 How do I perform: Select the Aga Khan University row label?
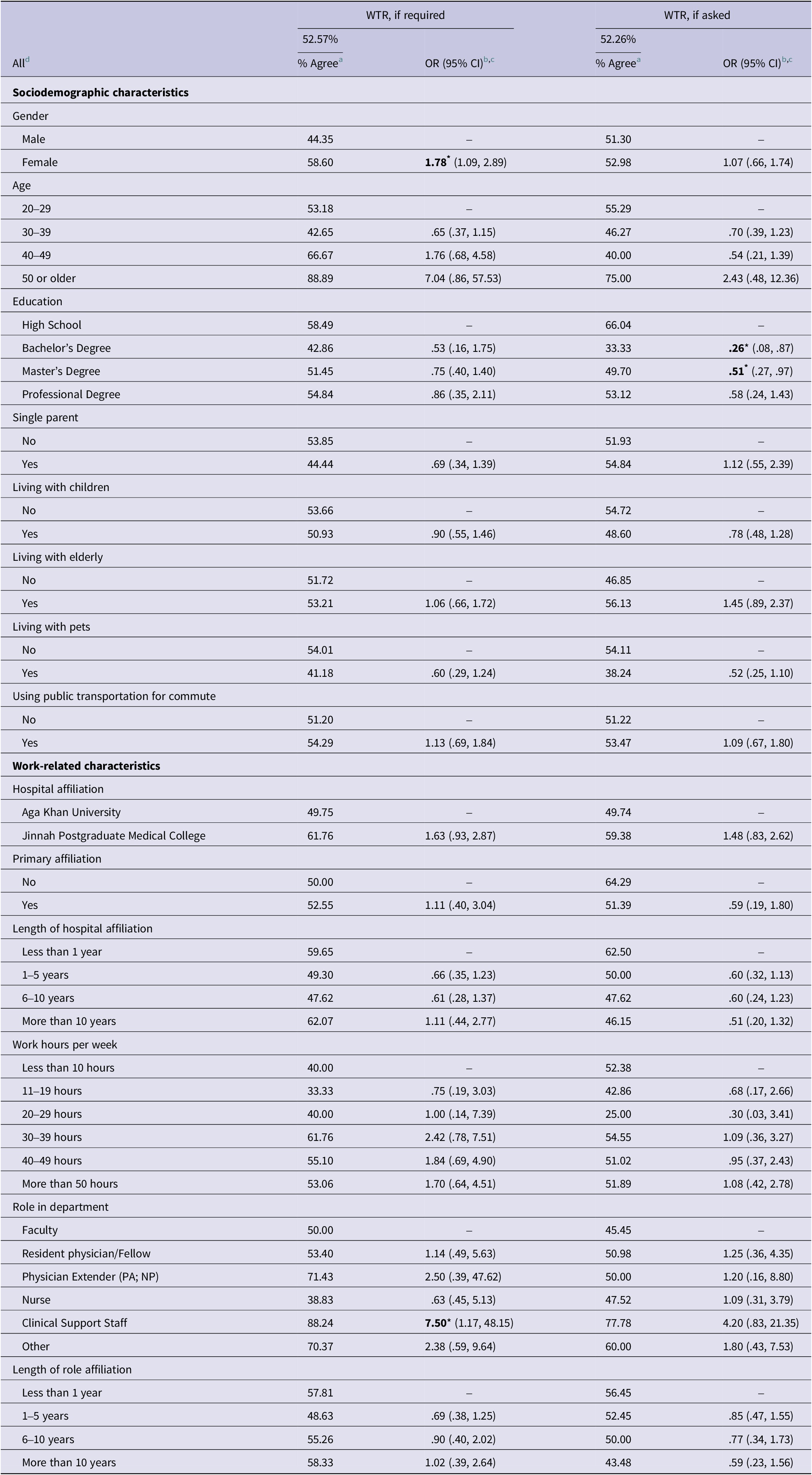(x=71, y=812)
